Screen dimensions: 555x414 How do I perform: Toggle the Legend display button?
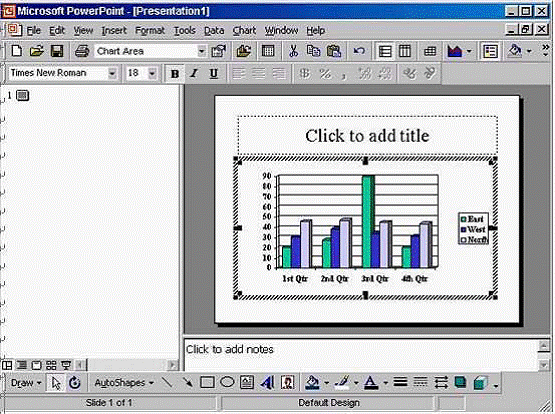490,51
